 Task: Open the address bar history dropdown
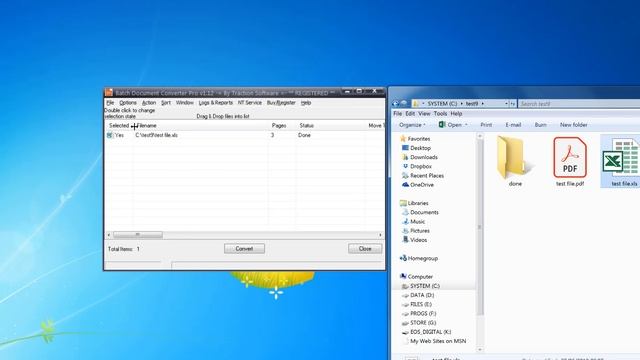click(x=506, y=104)
